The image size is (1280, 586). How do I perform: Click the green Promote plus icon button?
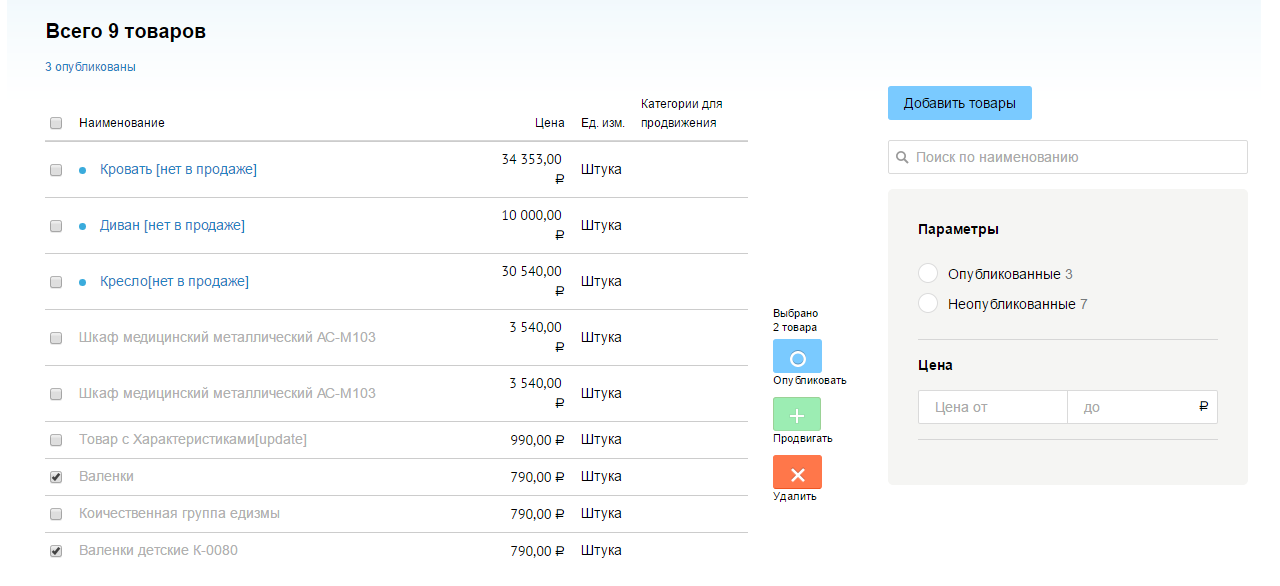(x=797, y=414)
